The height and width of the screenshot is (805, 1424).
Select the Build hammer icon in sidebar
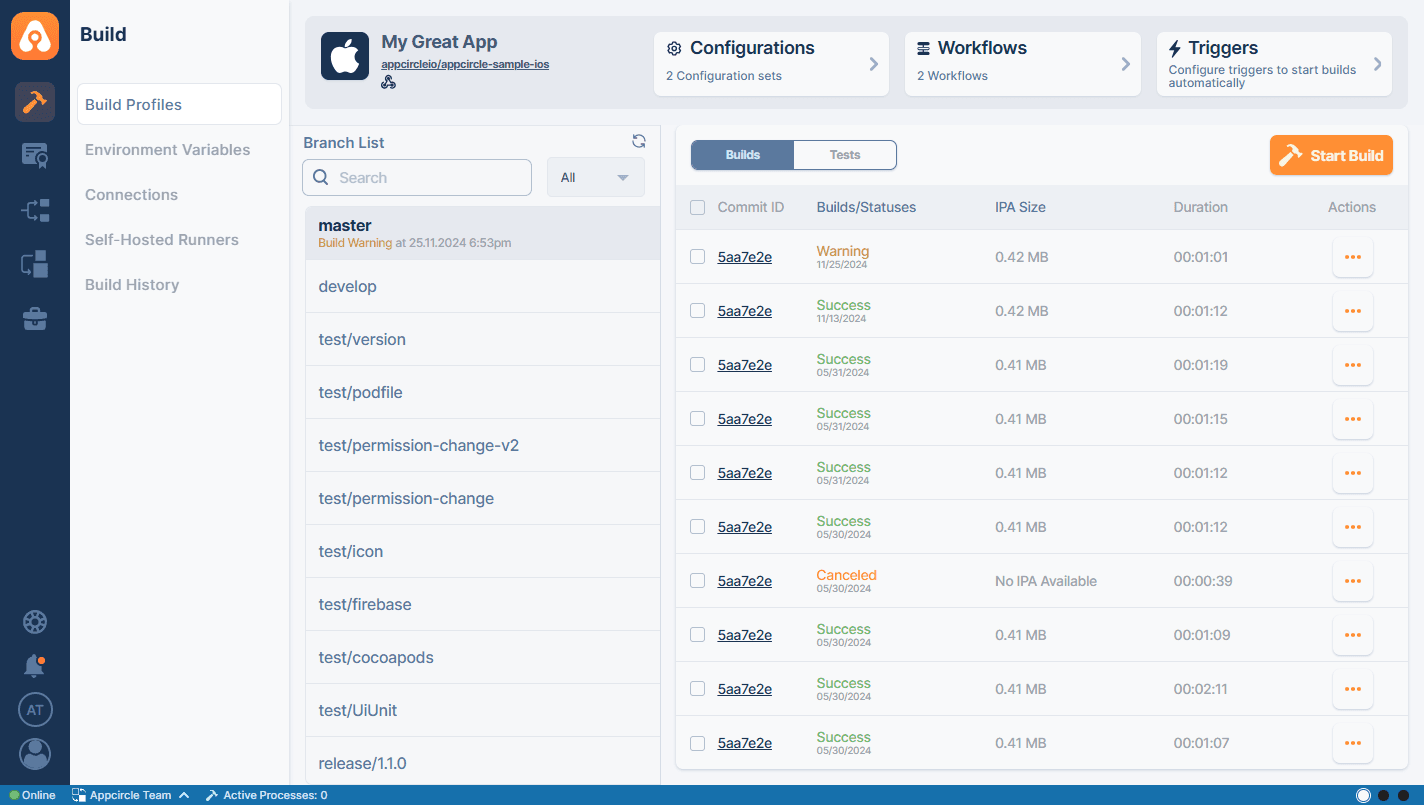35,102
